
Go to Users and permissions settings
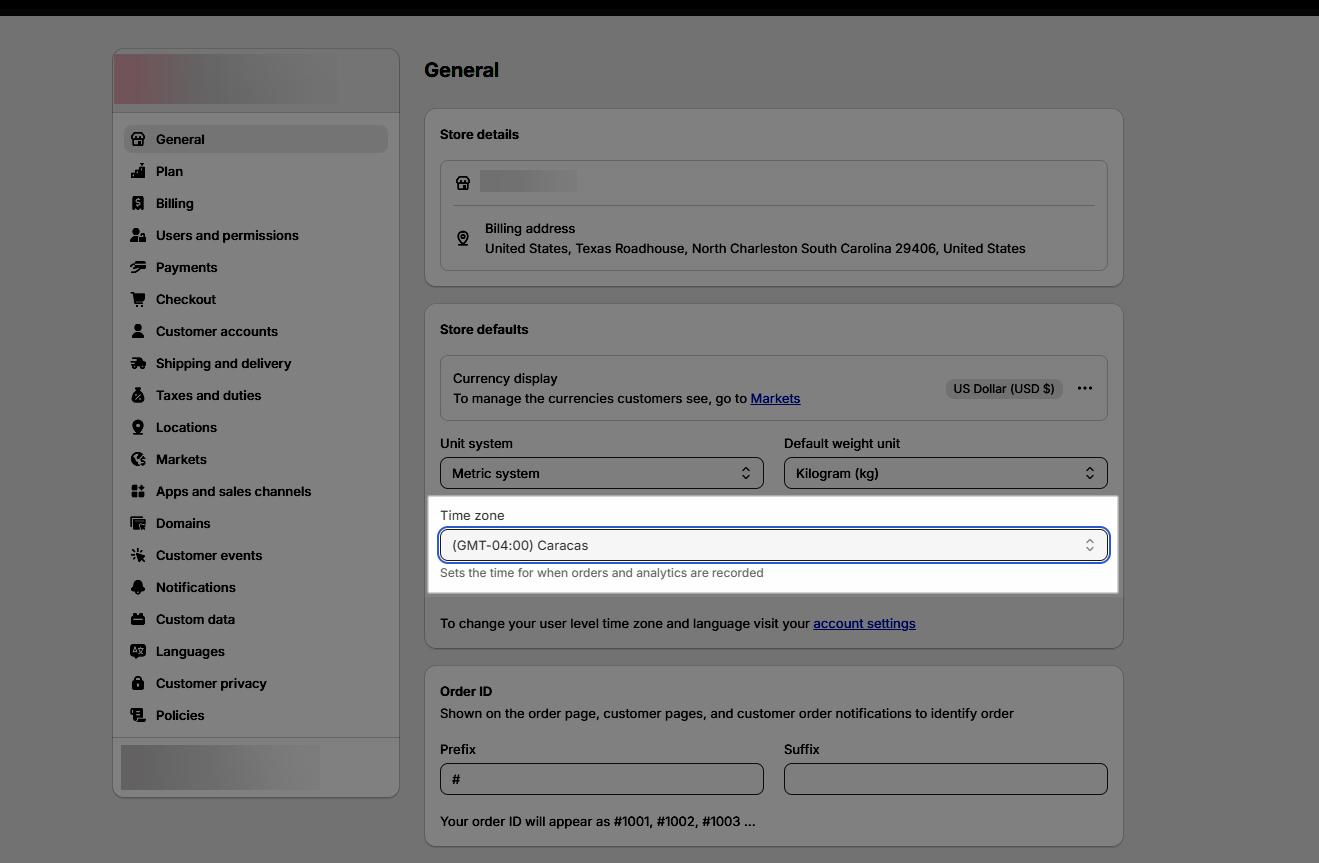point(227,235)
